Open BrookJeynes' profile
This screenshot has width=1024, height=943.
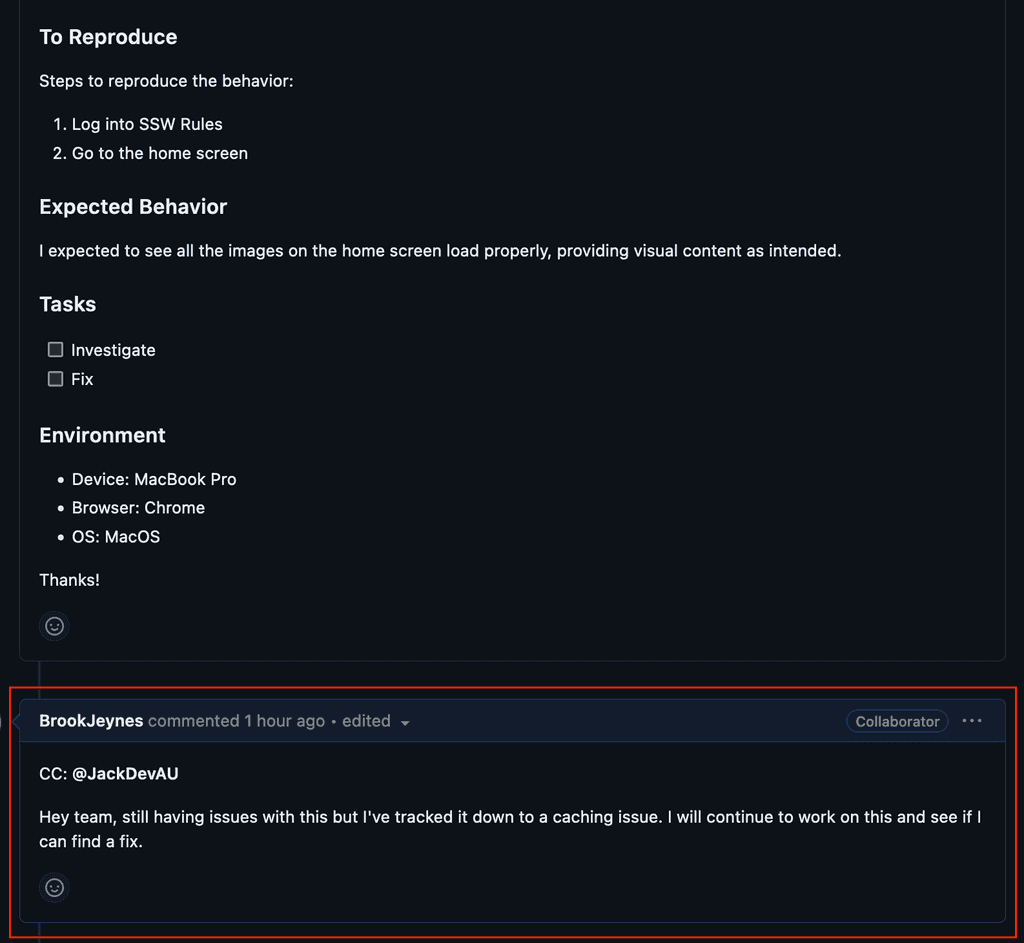91,720
